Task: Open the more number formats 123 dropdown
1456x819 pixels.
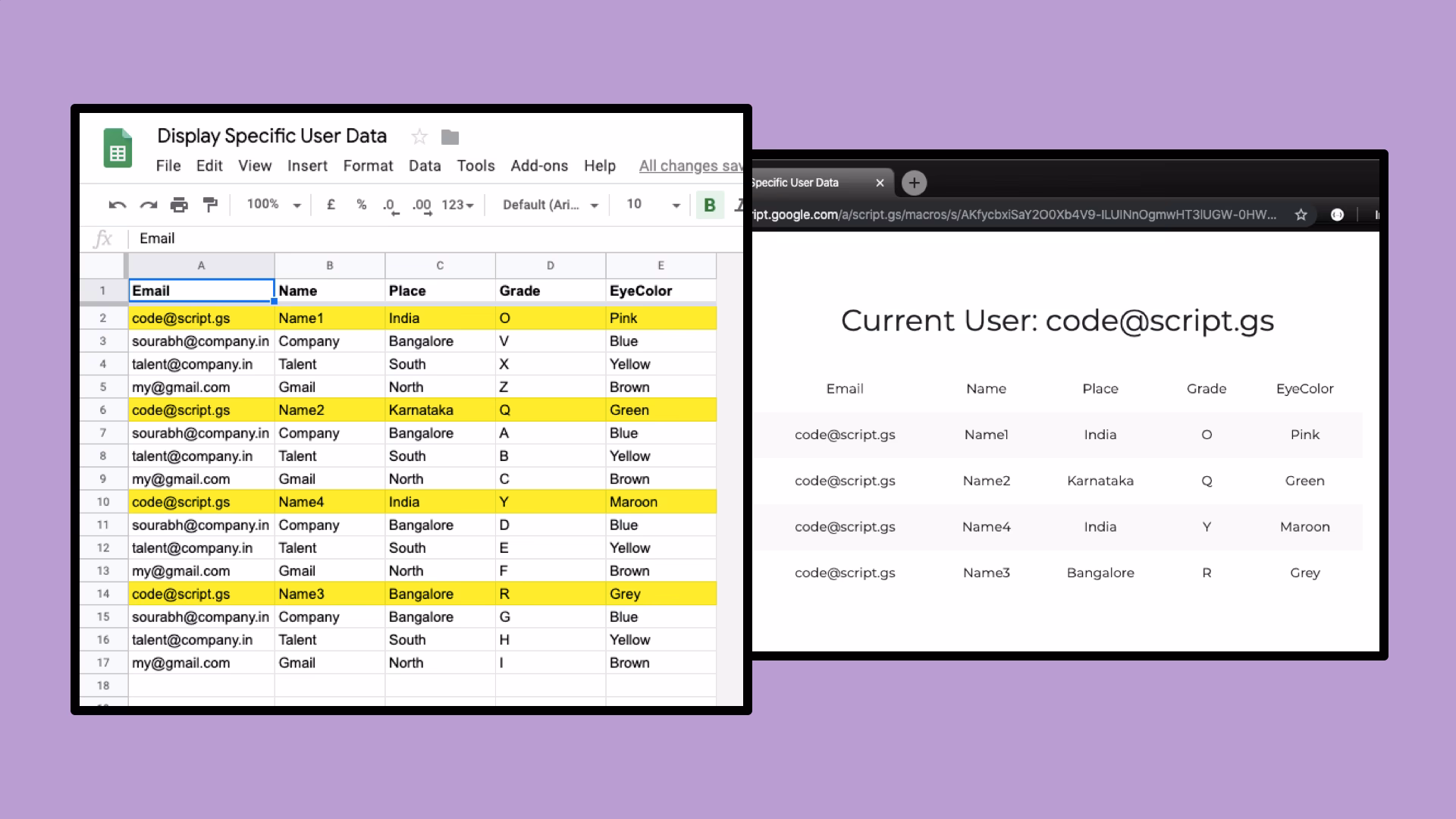Action: tap(457, 205)
